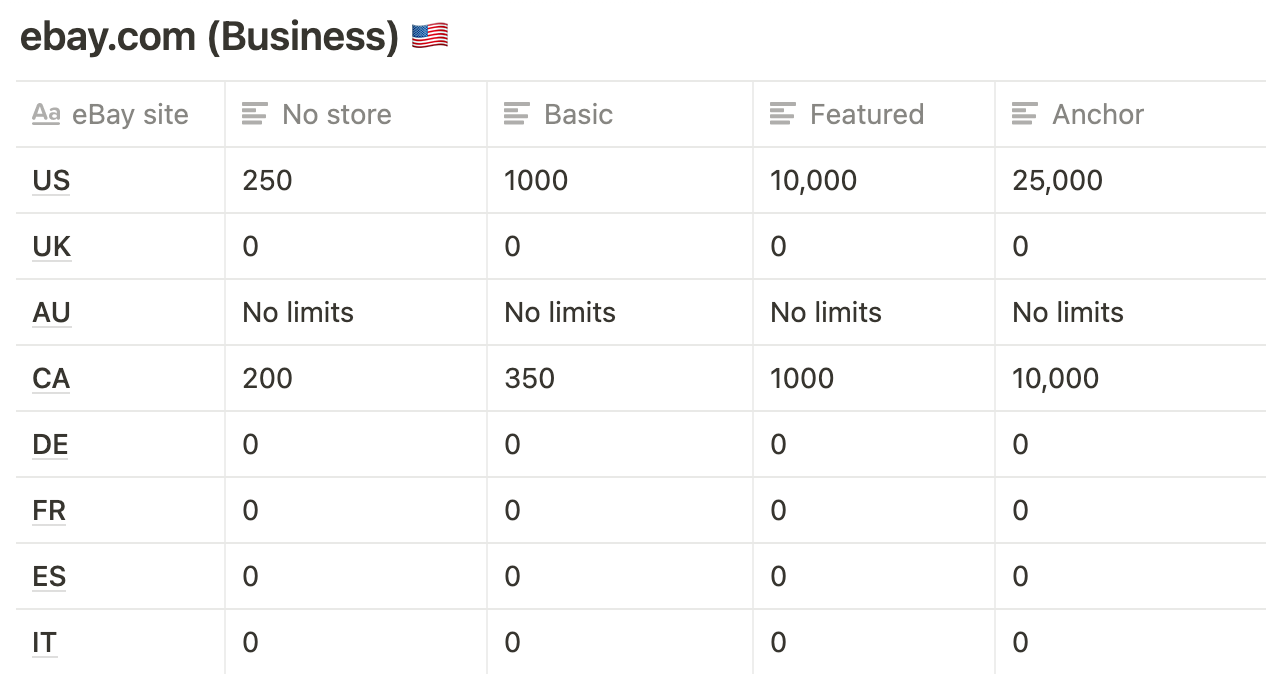Open the DE row page
1266x676 pixels.
click(x=50, y=444)
